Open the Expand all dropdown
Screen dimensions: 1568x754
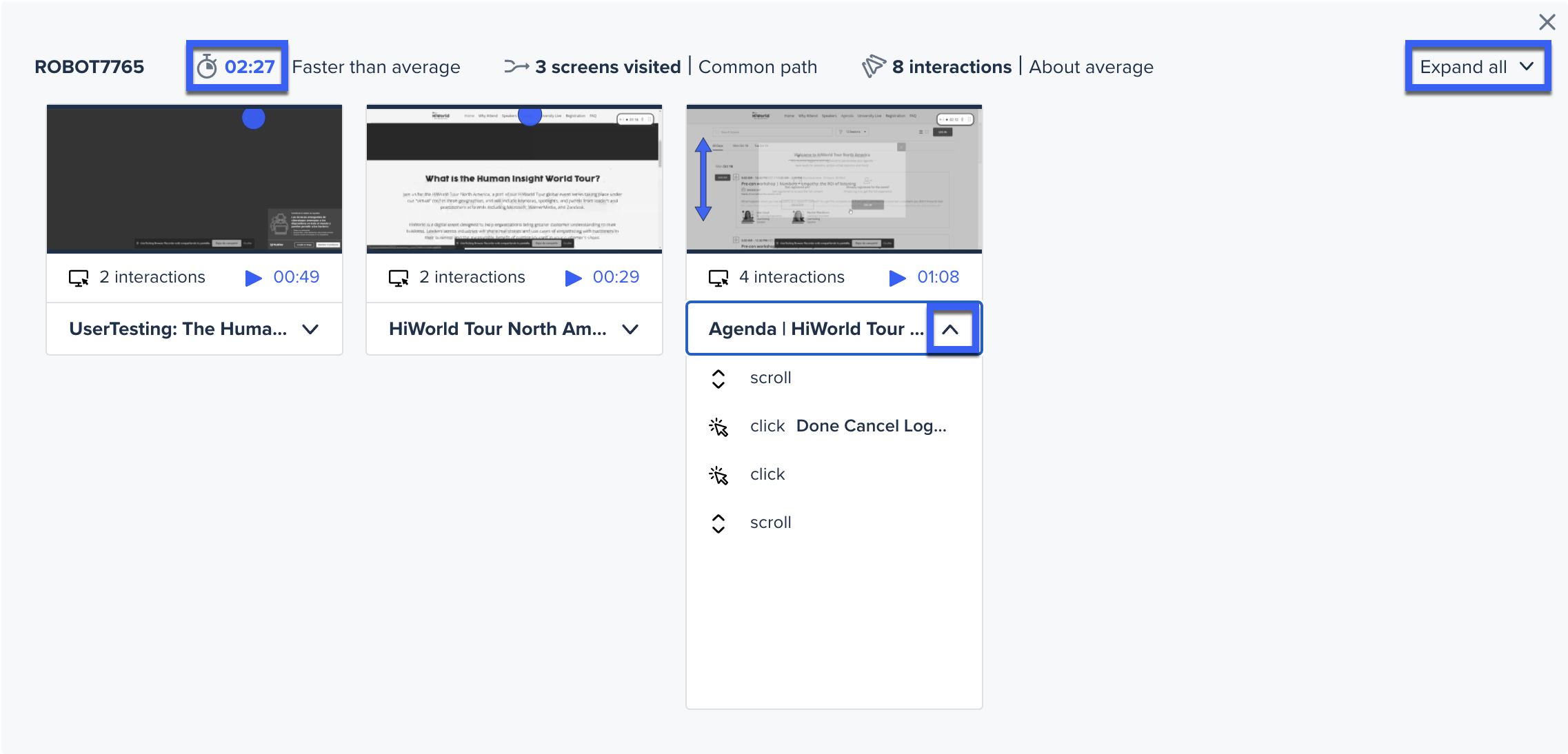tap(1477, 67)
